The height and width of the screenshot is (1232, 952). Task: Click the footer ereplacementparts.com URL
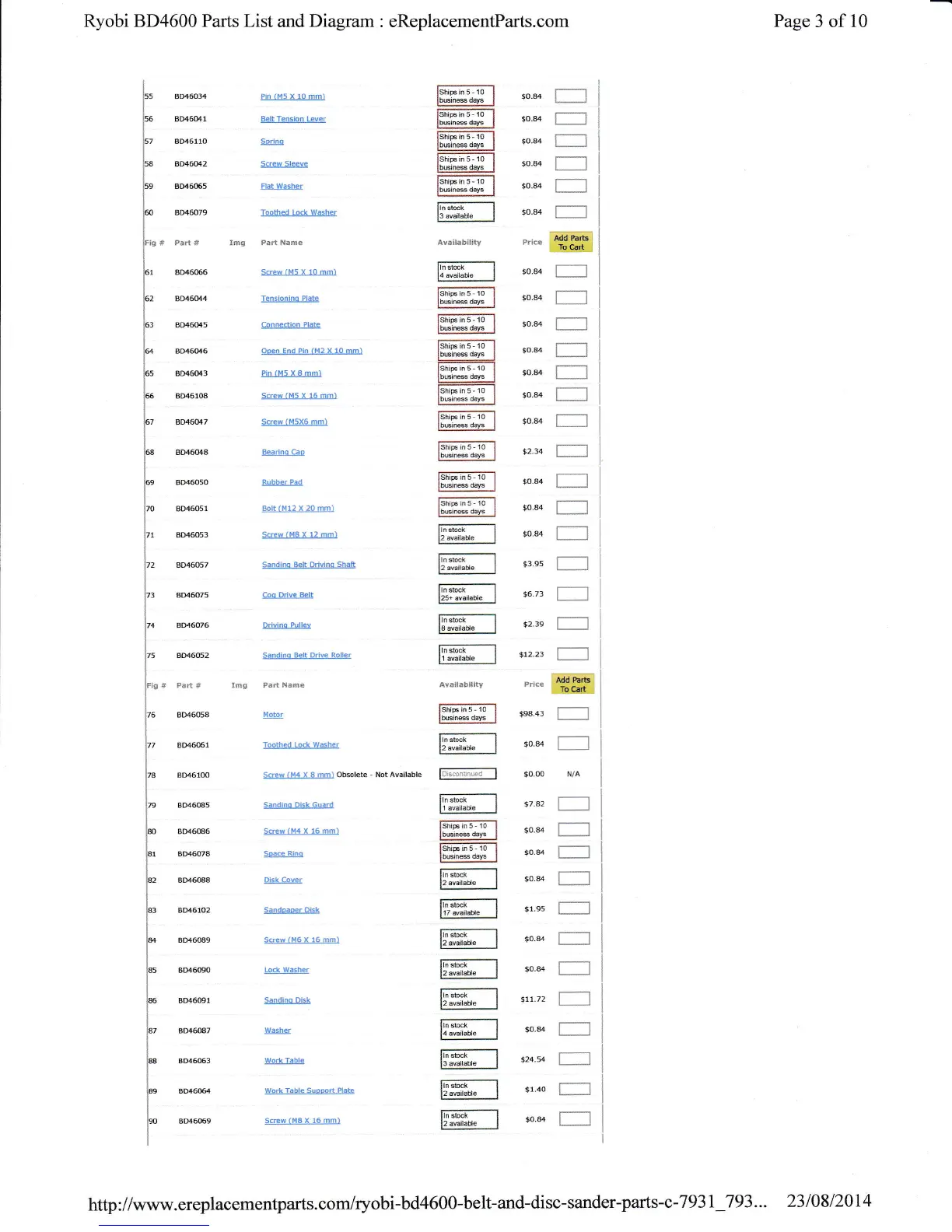pyautogui.click(x=428, y=1203)
